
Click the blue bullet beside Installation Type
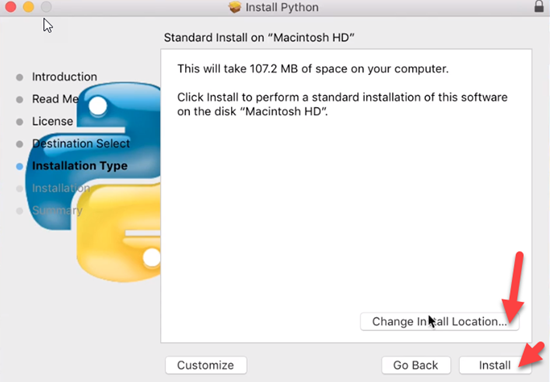pyautogui.click(x=20, y=166)
